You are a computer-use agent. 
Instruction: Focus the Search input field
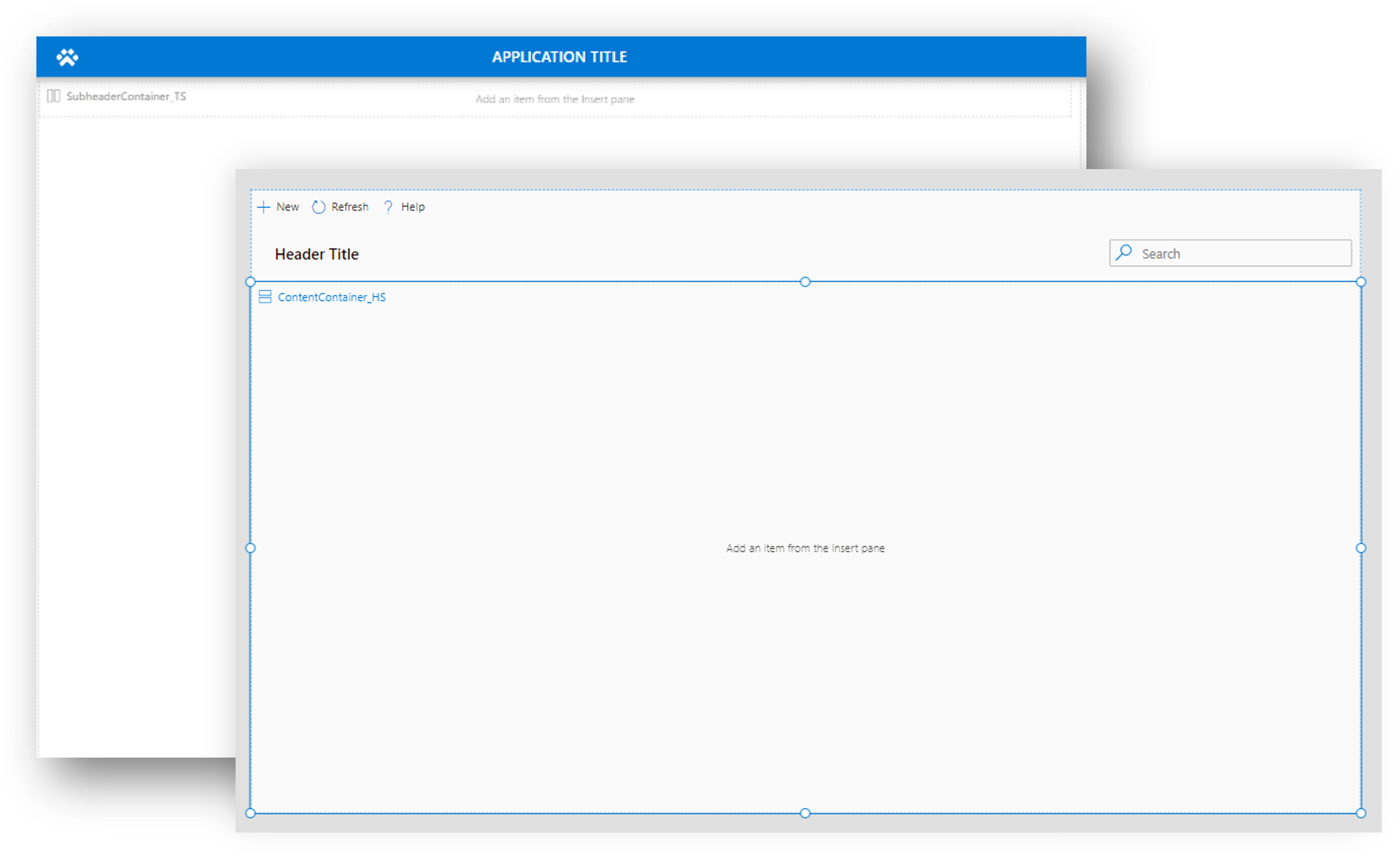1230,253
